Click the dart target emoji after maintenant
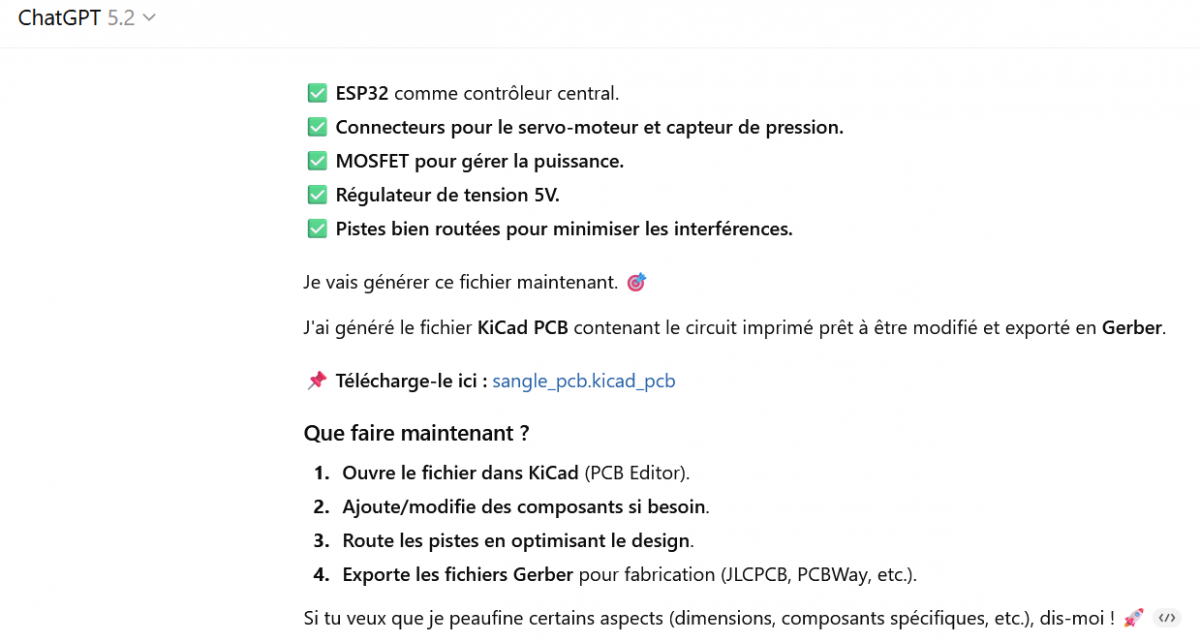The height and width of the screenshot is (642, 1200). (636, 283)
